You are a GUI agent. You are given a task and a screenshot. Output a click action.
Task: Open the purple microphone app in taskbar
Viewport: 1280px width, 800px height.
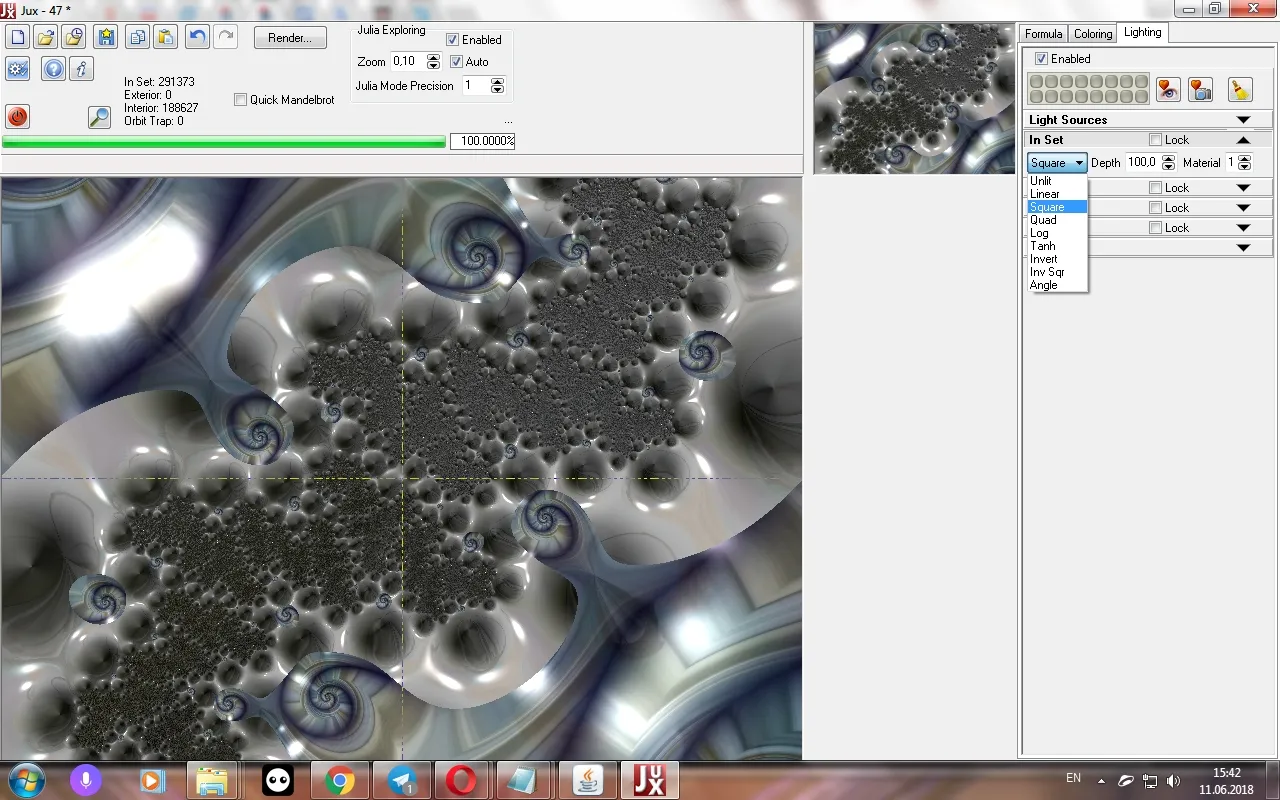coord(85,780)
